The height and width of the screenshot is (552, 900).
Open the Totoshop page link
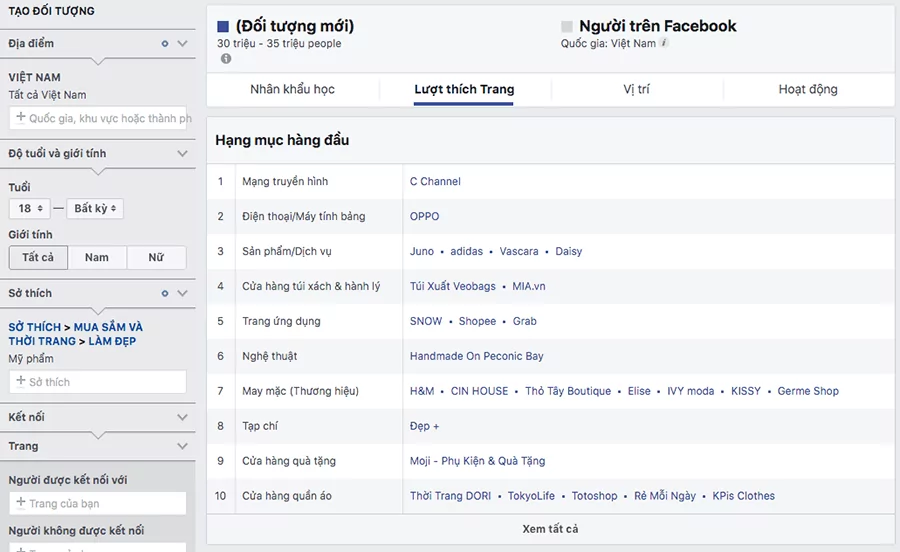594,496
